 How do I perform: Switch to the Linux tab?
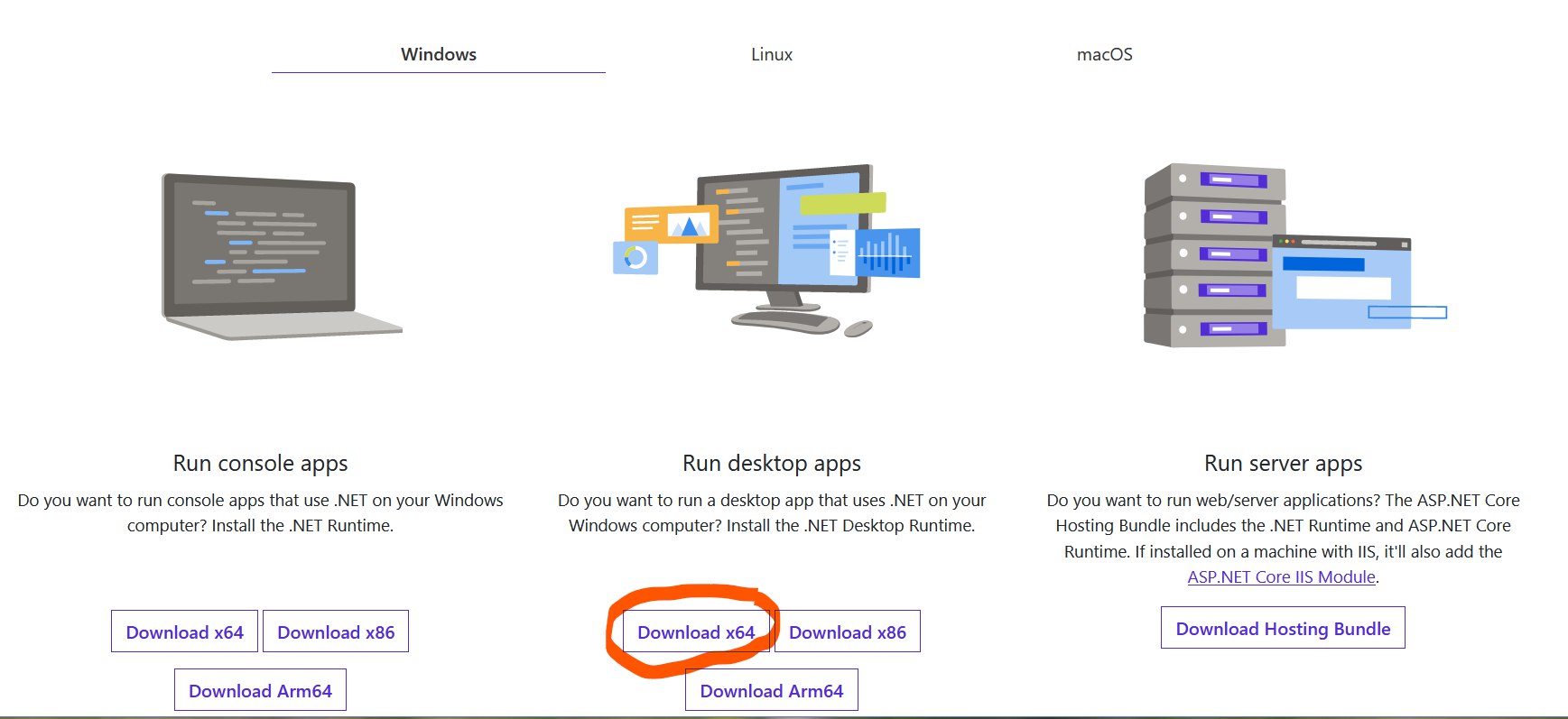772,54
